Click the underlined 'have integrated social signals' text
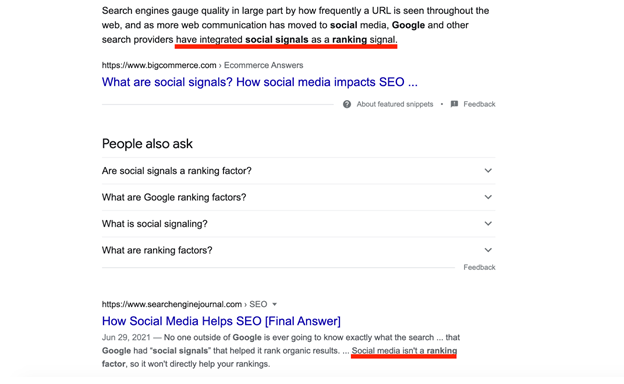The image size is (624, 384). tap(242, 40)
